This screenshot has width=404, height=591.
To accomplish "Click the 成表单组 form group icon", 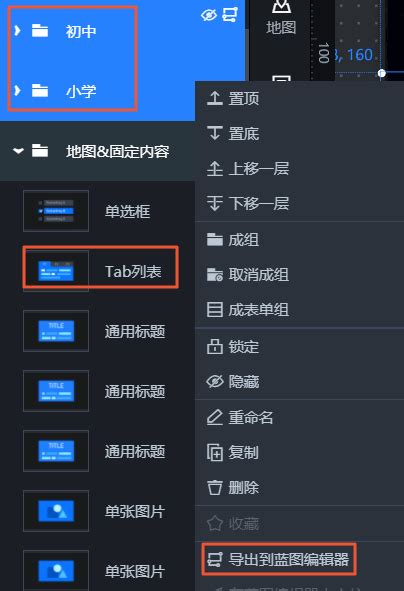I will pos(215,309).
